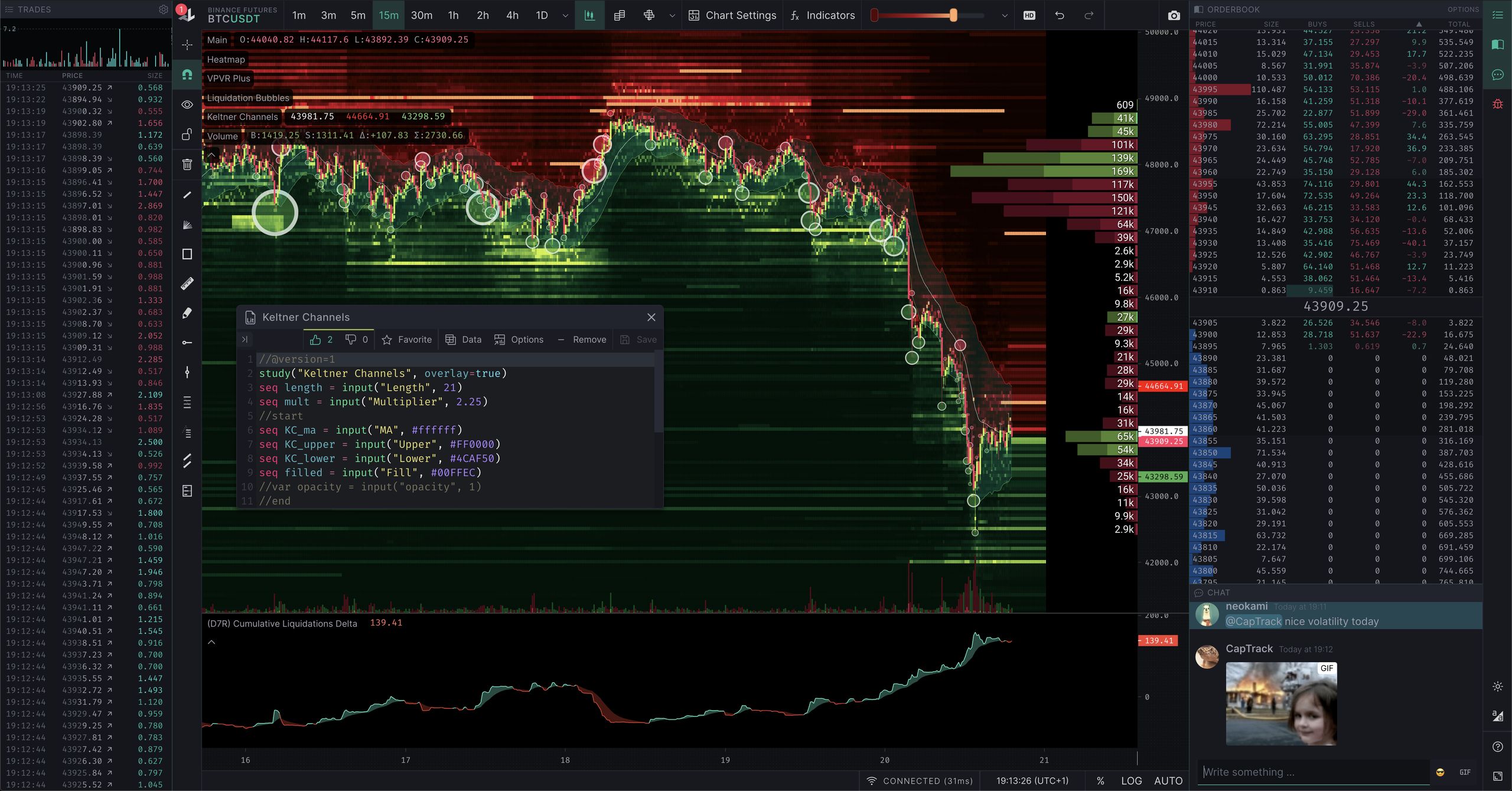The image size is (1512, 791).
Task: Take a chart screenshot with camera icon
Action: pos(1174,15)
